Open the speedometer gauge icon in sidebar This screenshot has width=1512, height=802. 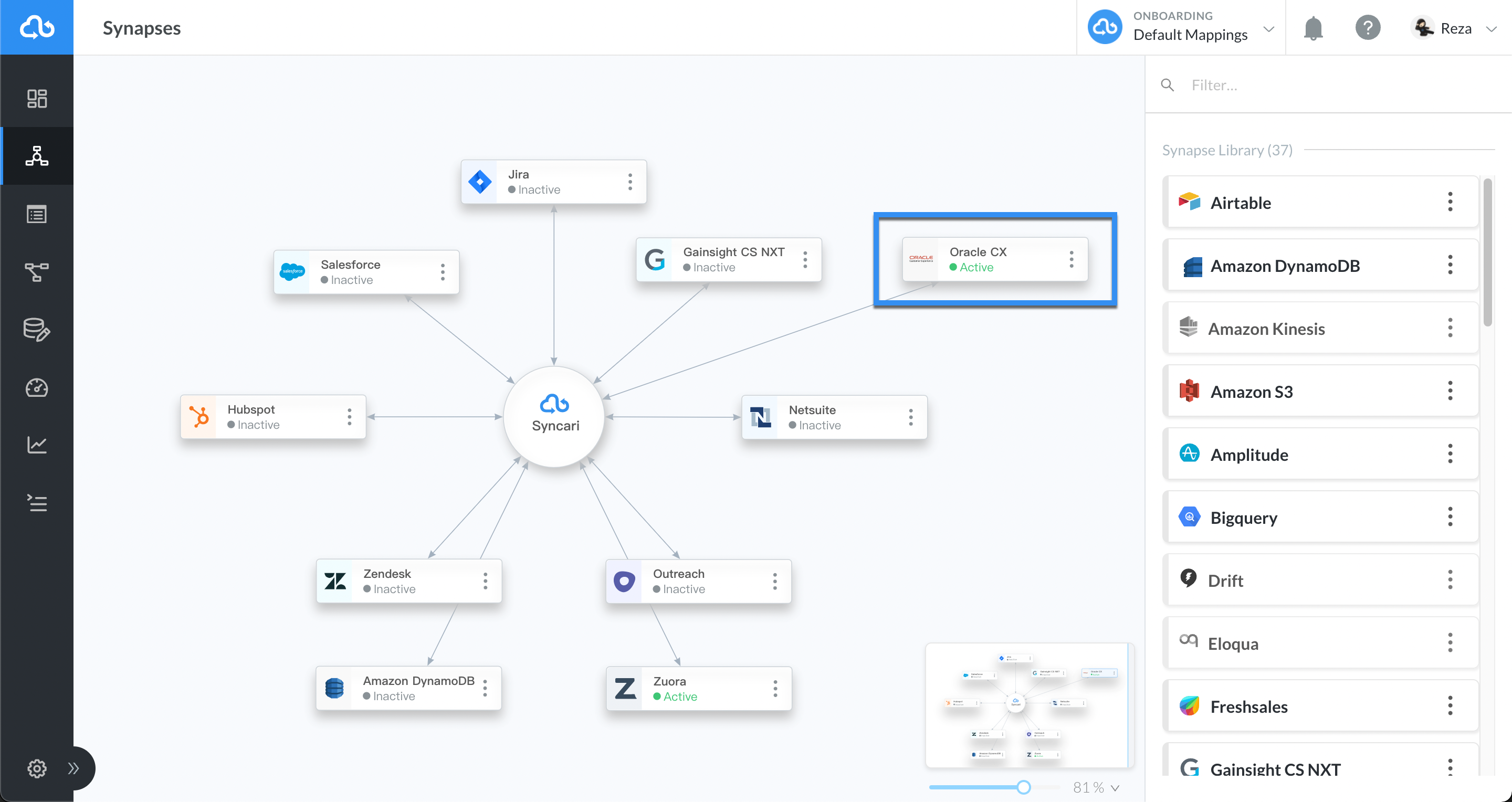pos(36,388)
